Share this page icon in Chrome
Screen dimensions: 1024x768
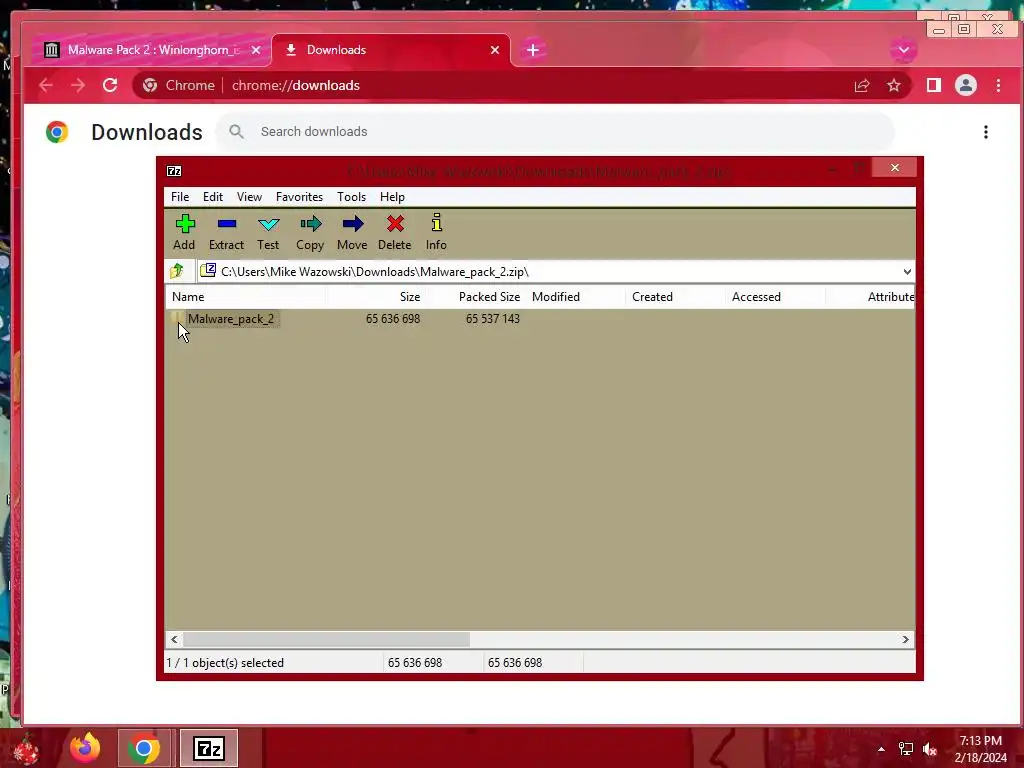[x=861, y=86]
